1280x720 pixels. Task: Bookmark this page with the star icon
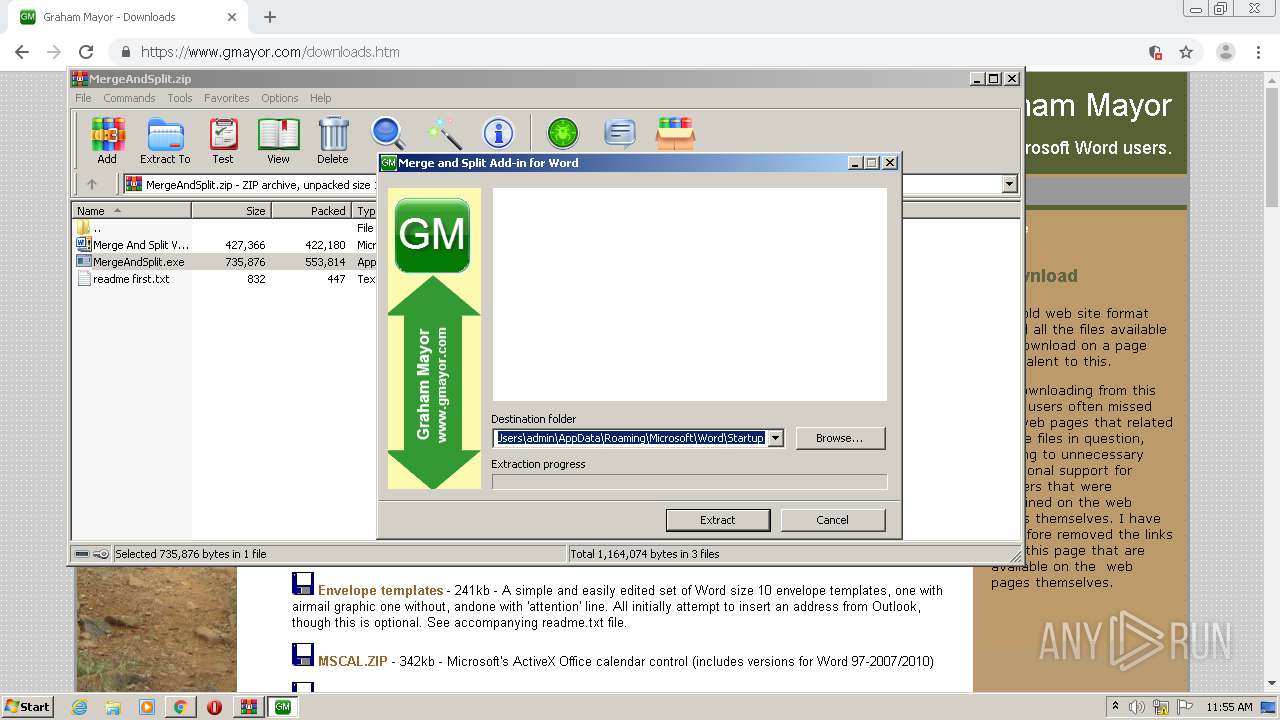[1186, 52]
